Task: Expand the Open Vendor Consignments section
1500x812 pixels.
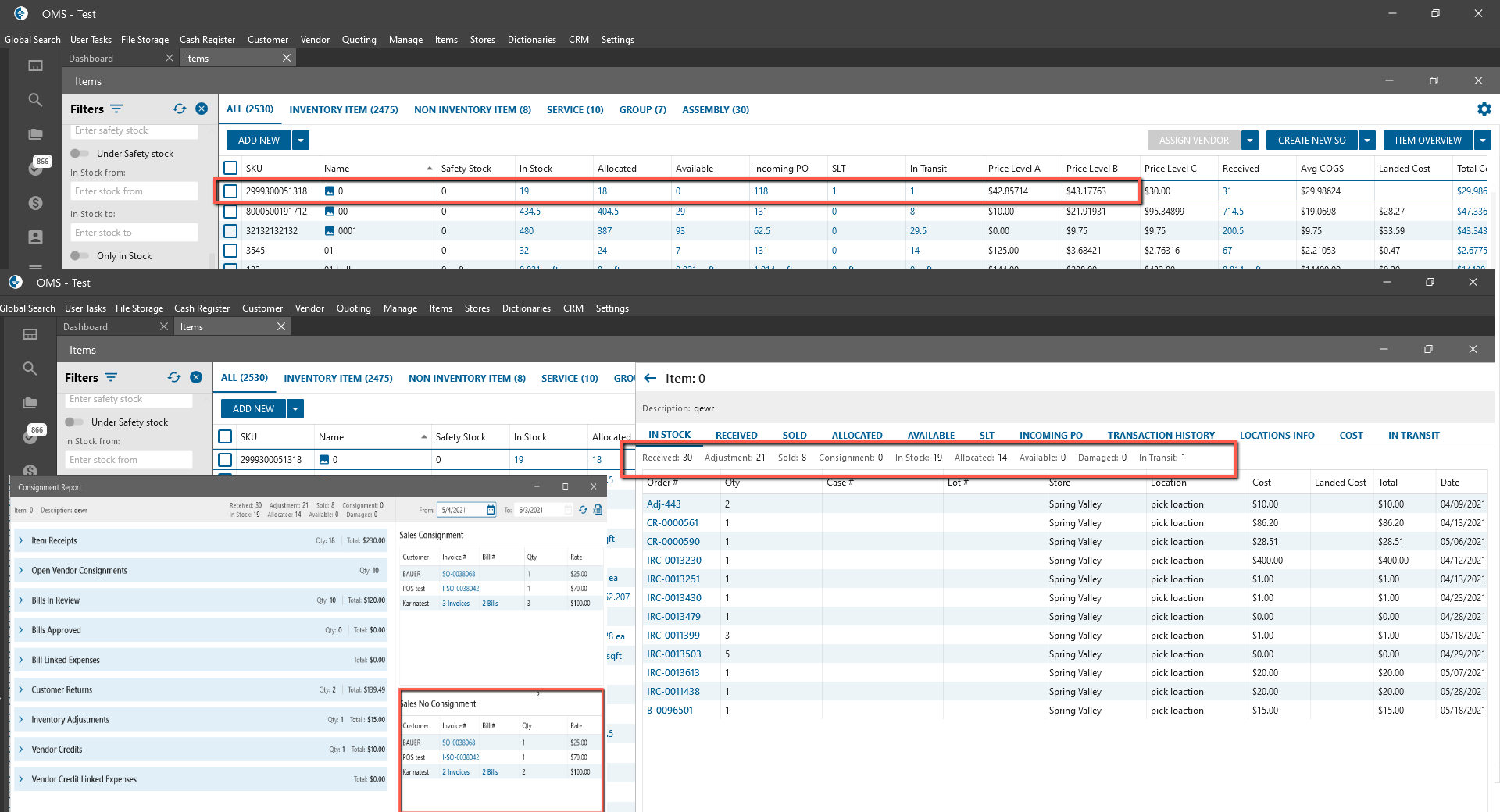Action: [x=21, y=570]
